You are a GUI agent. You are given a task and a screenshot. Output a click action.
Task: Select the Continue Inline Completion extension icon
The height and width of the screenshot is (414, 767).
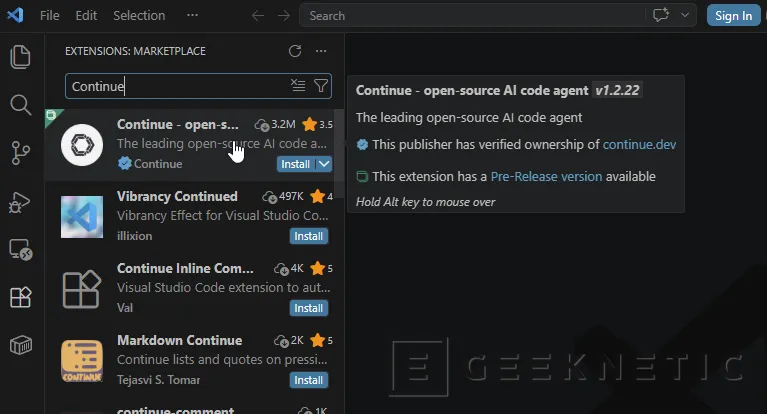point(82,289)
